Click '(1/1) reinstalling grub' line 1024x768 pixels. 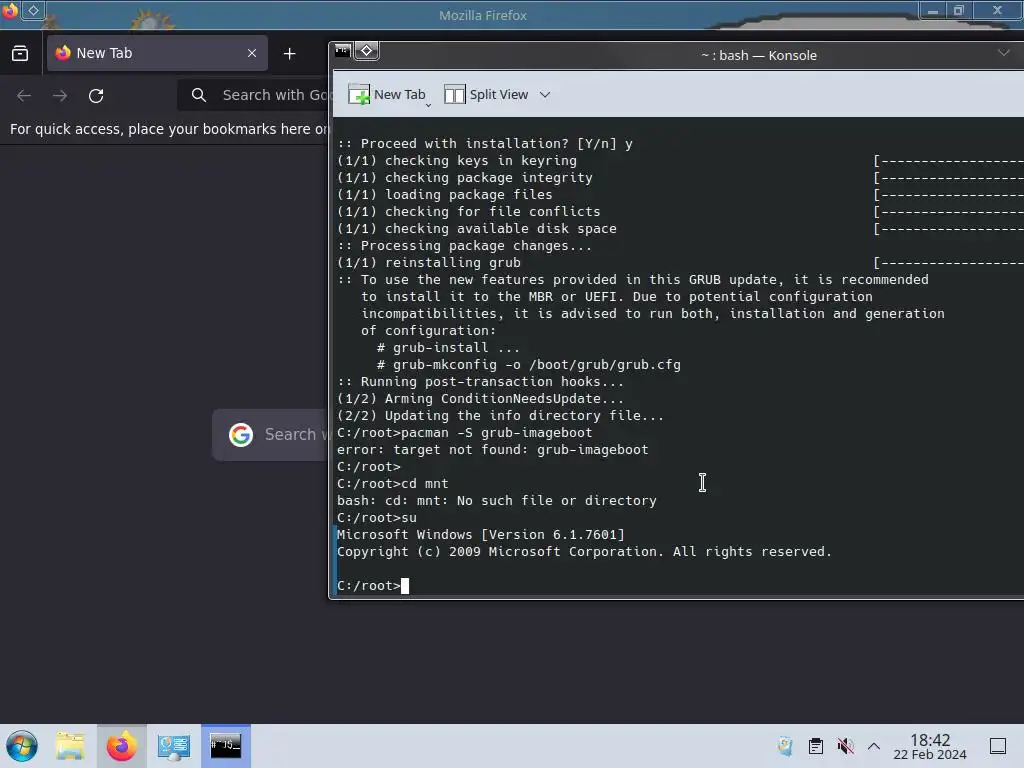(428, 263)
